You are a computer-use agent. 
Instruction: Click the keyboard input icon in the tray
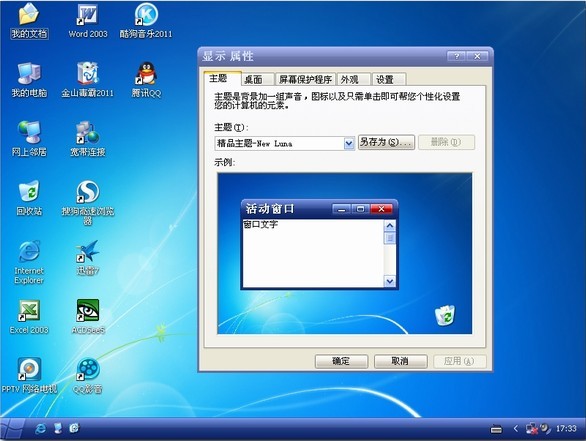496,429
